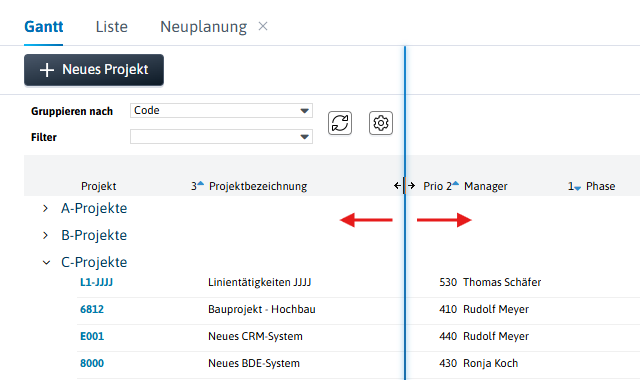Close the Neuplanung tab

[x=263, y=27]
